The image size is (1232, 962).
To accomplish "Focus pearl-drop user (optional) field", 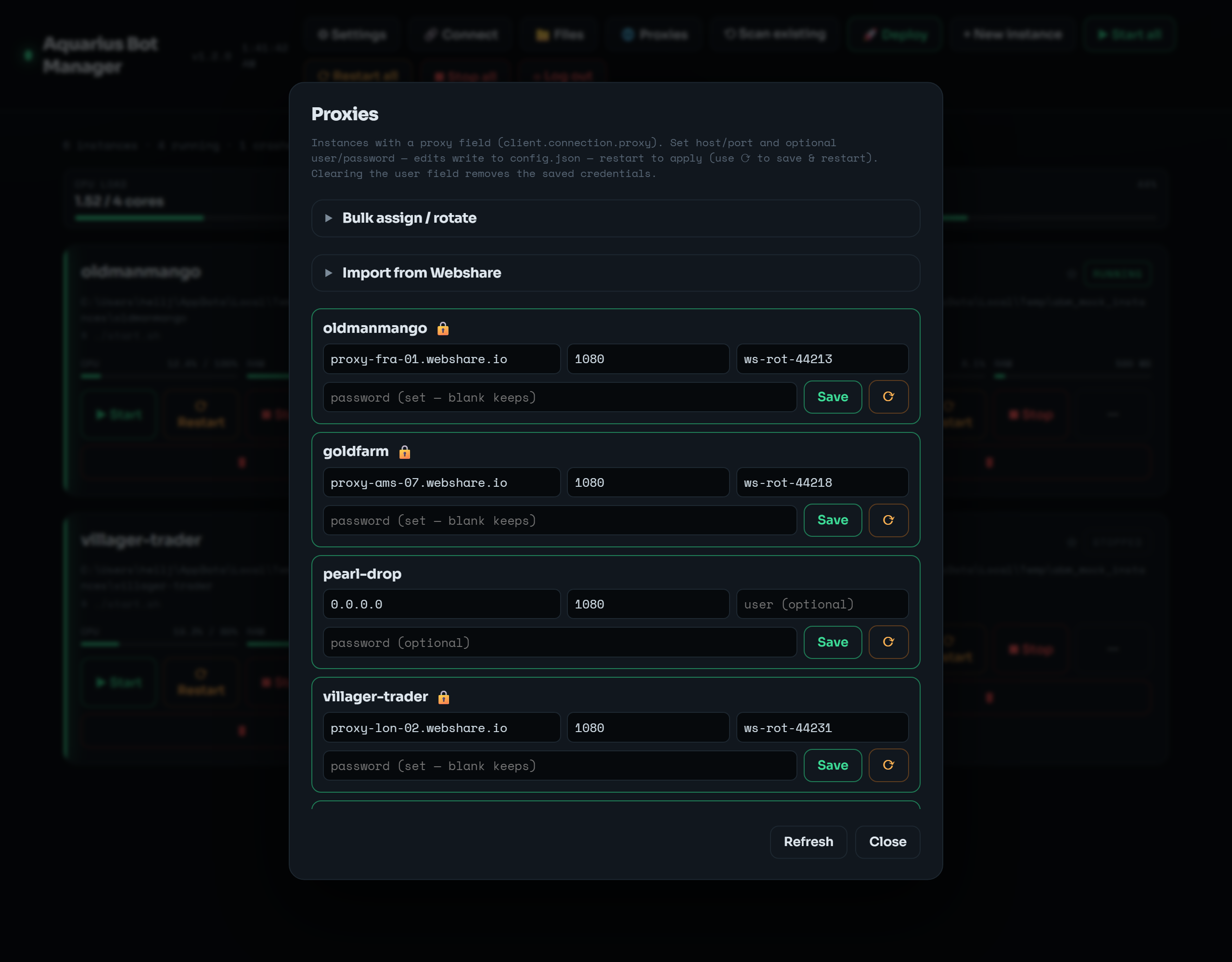I will point(822,605).
